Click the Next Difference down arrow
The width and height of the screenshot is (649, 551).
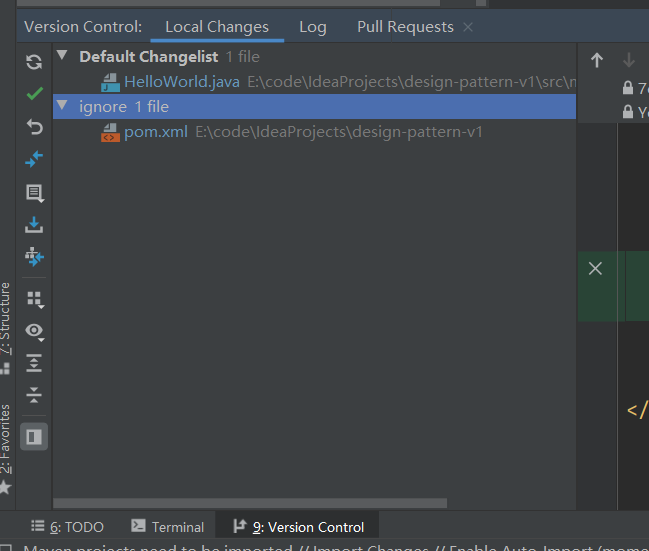[628, 60]
